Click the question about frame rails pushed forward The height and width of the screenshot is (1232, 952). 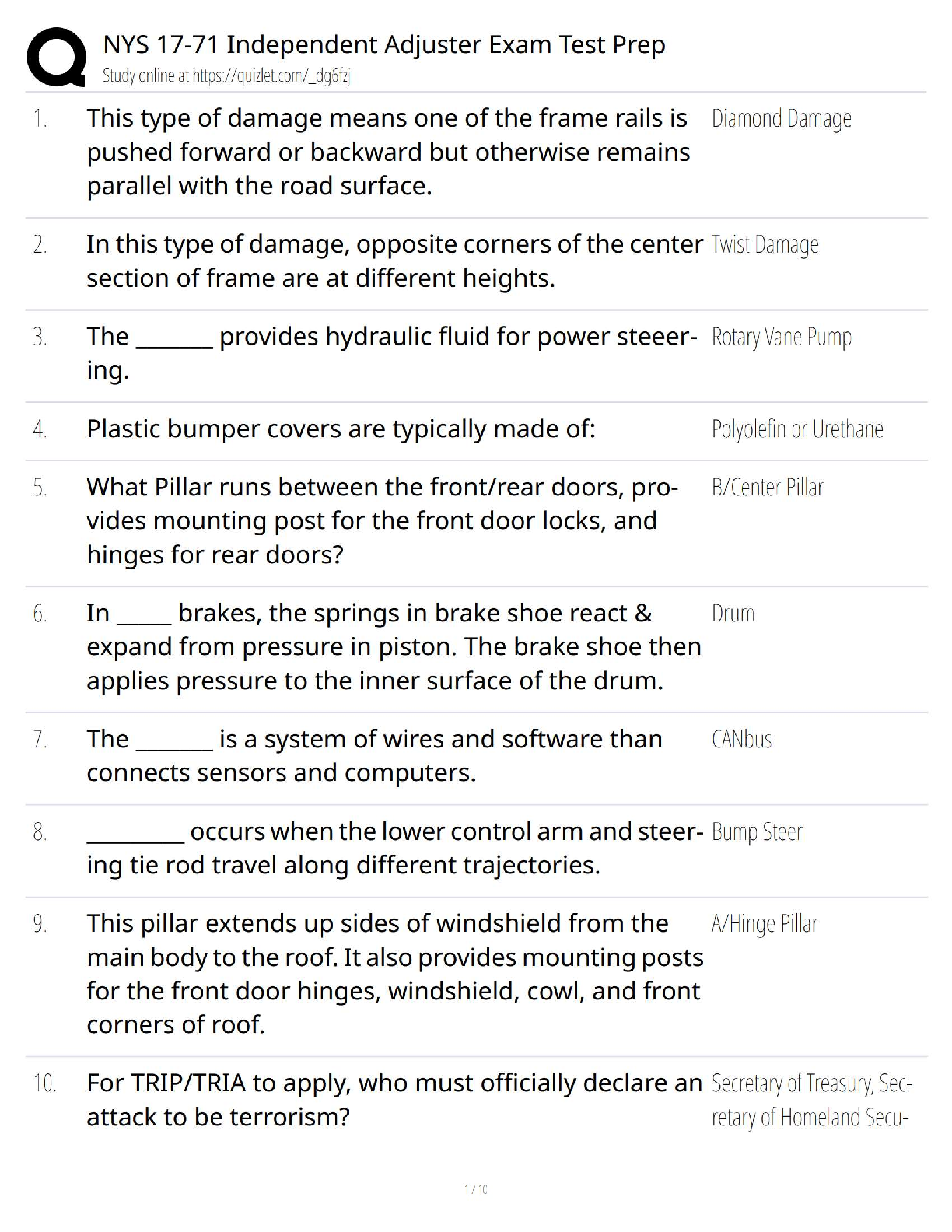[x=387, y=152]
